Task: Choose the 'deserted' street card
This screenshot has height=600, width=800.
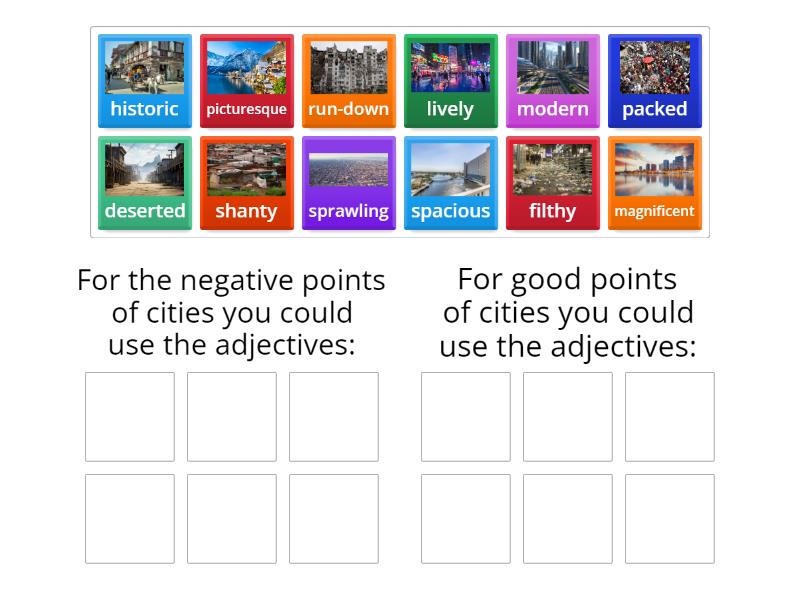Action: point(144,182)
